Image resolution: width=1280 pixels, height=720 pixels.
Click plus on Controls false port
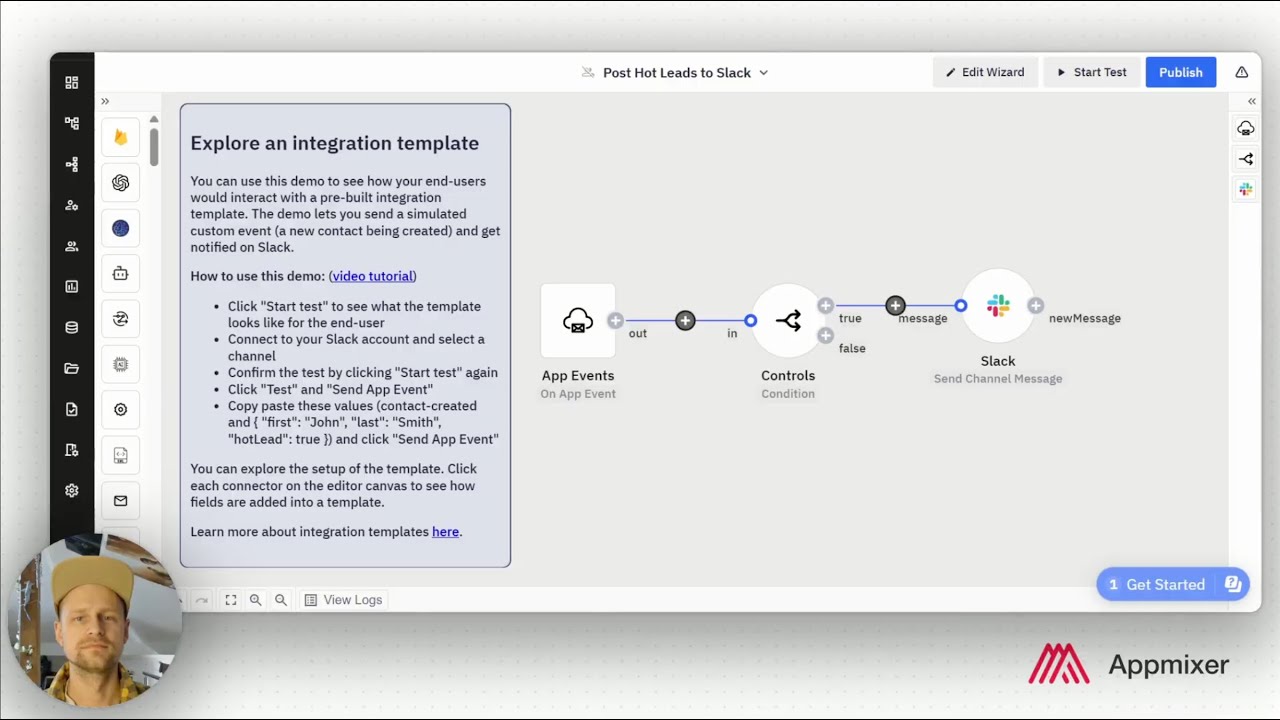click(825, 336)
